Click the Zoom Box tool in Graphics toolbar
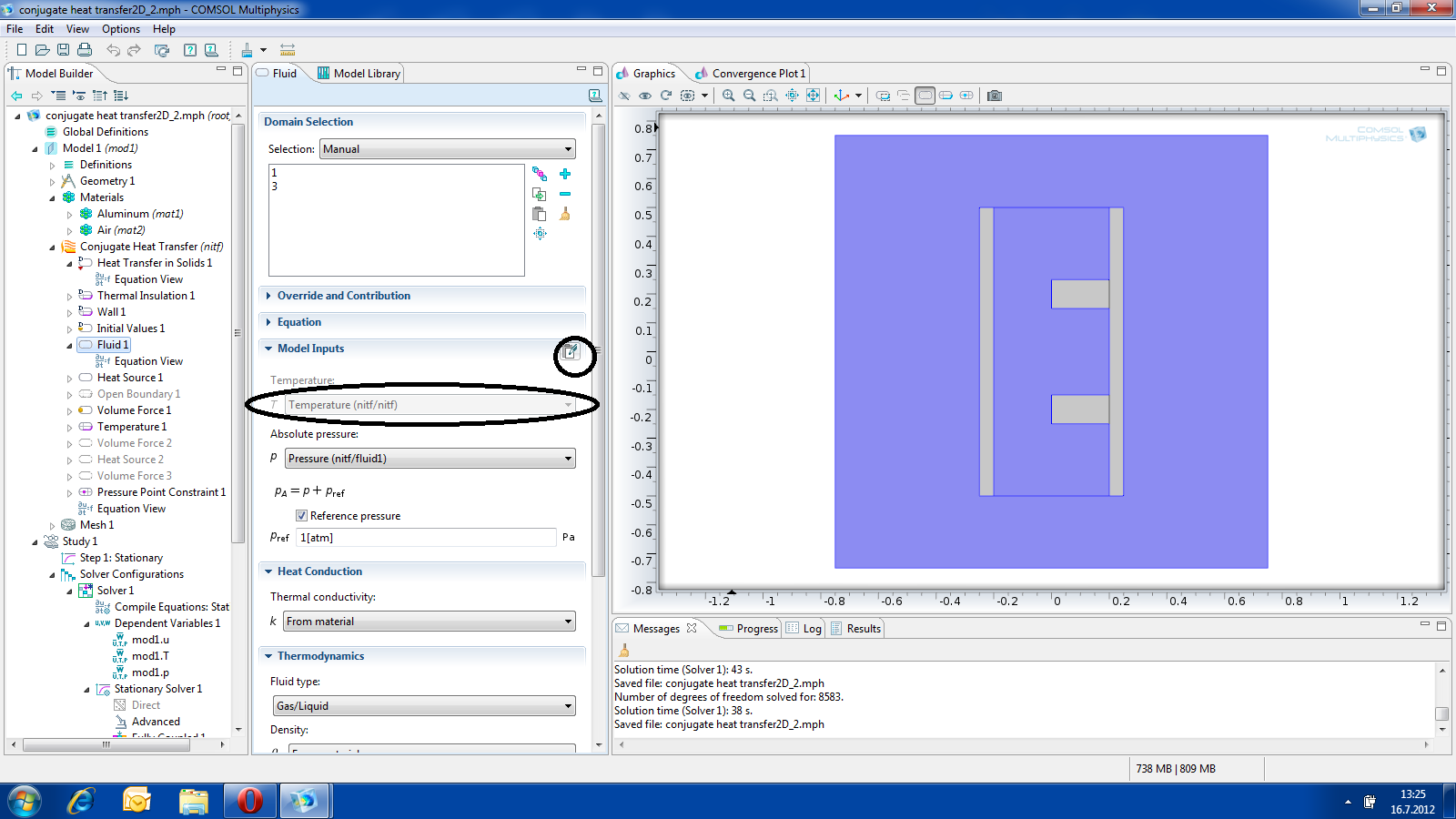 tap(771, 96)
